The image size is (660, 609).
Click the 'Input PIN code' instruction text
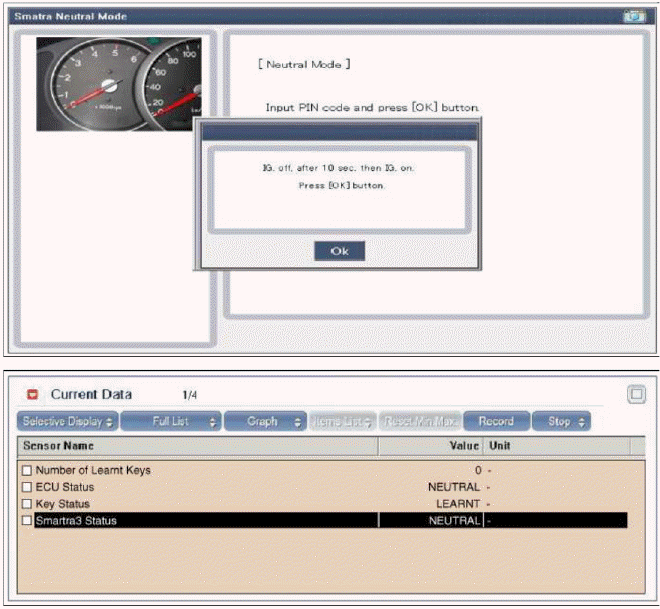[x=372, y=108]
